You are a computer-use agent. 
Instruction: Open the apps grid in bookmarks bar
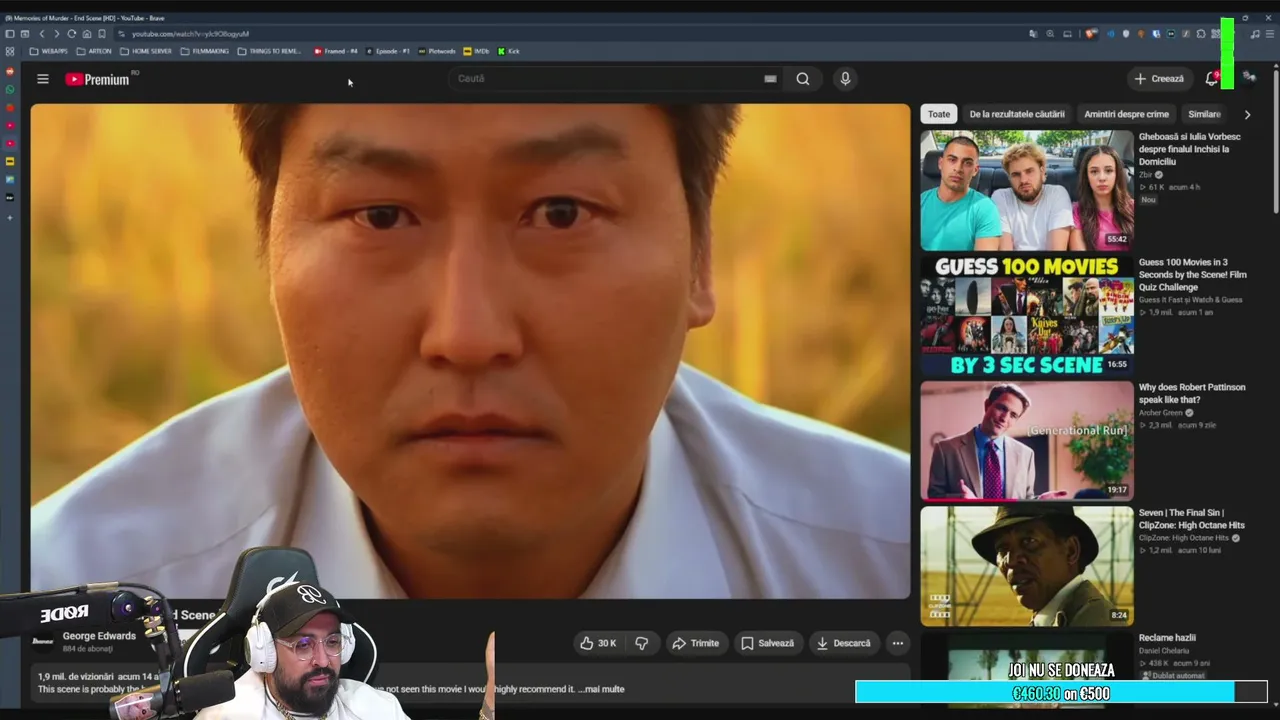pos(10,51)
